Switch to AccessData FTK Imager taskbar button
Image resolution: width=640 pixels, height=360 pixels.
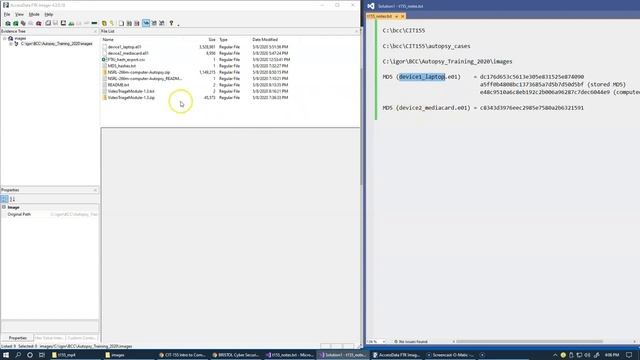click(396, 355)
